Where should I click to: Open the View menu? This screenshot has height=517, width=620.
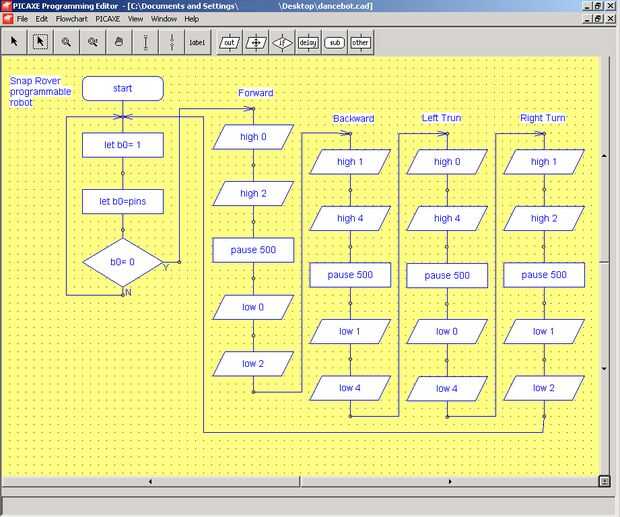click(x=135, y=19)
